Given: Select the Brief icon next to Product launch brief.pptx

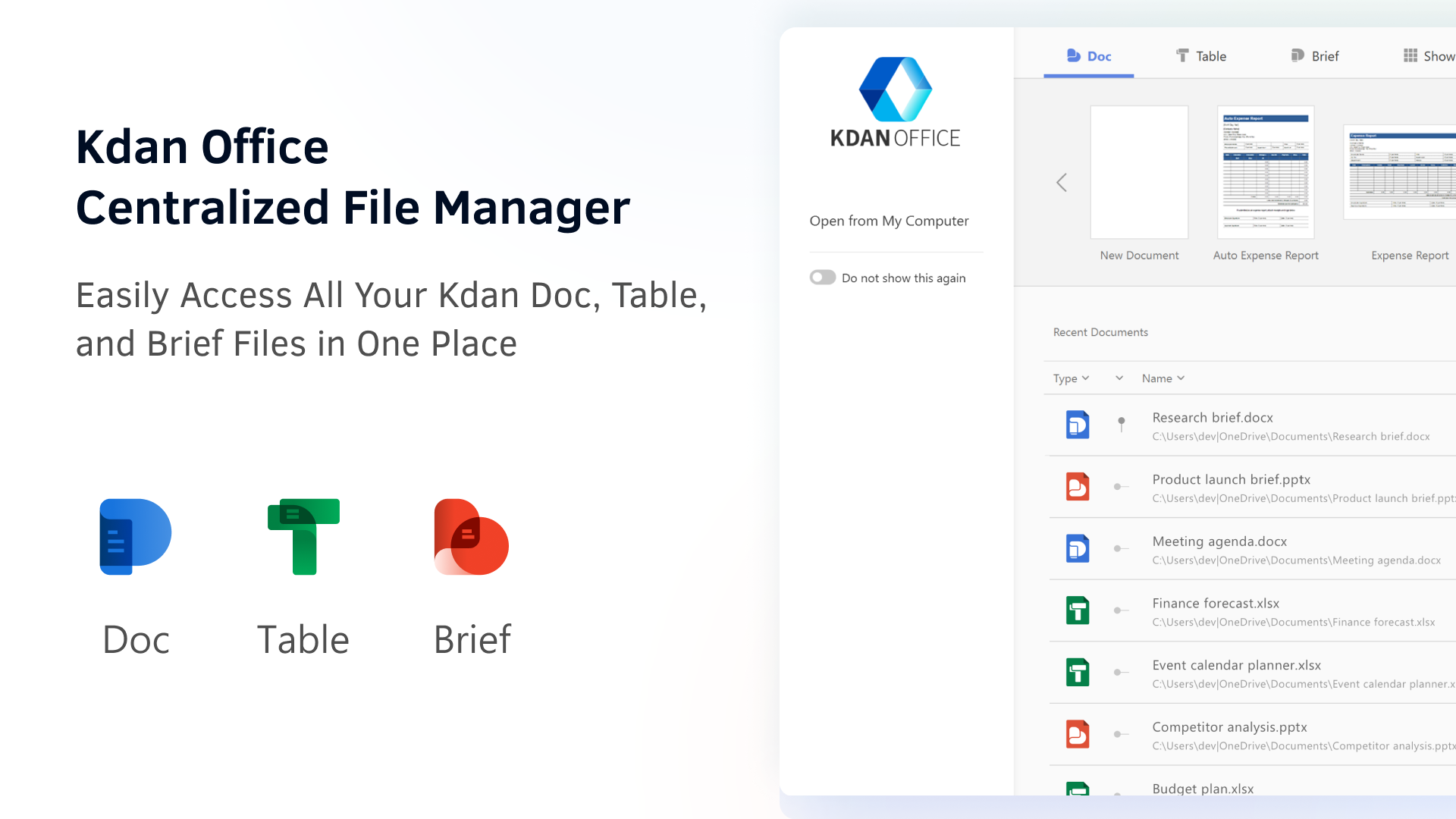Looking at the screenshot, I should 1077,486.
